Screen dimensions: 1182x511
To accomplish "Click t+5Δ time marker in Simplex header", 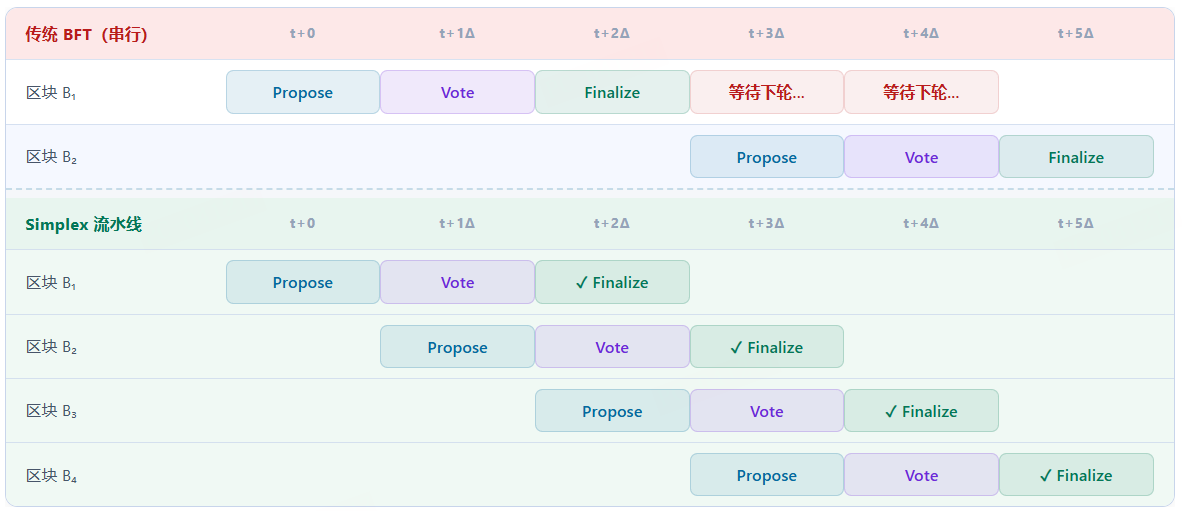I will point(1076,223).
